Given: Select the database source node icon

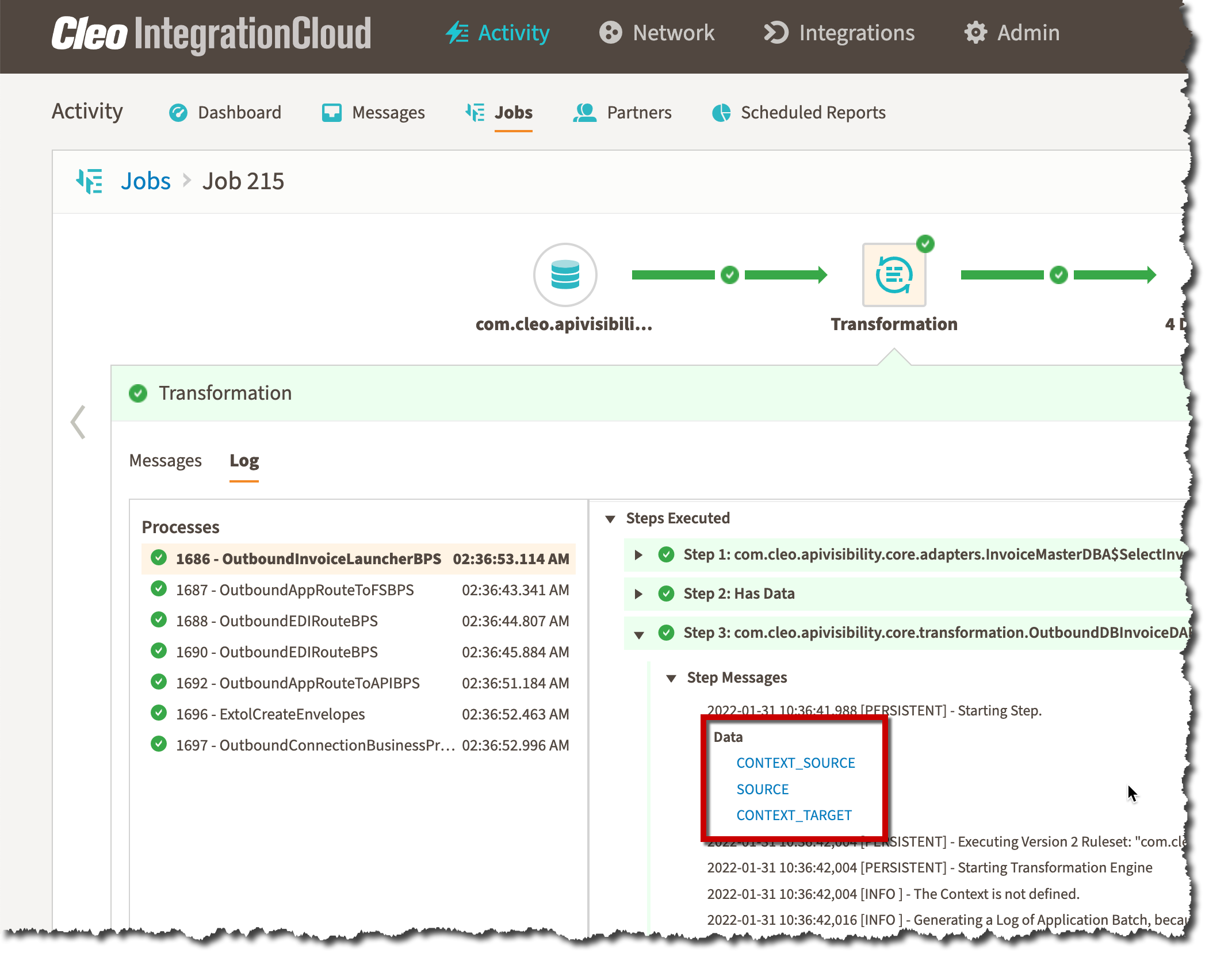Looking at the screenshot, I should 565,275.
